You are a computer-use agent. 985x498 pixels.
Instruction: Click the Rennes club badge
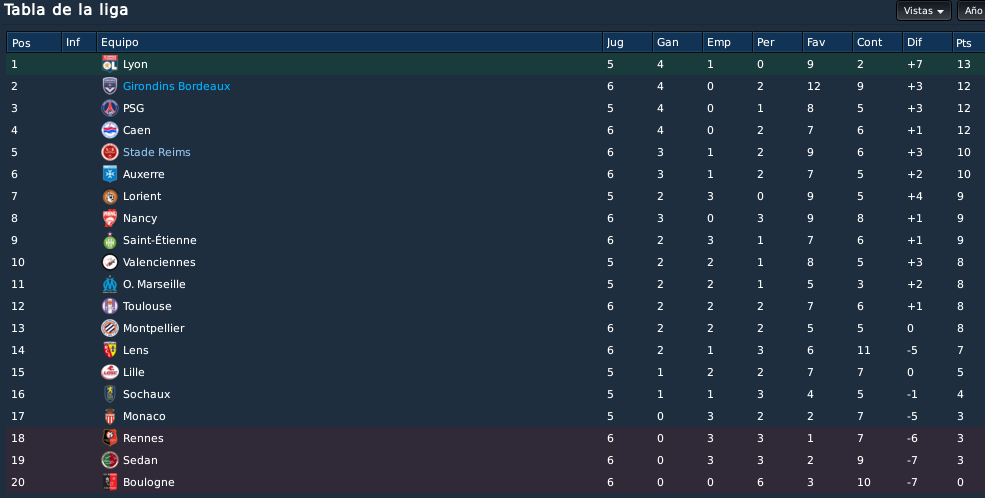point(110,438)
